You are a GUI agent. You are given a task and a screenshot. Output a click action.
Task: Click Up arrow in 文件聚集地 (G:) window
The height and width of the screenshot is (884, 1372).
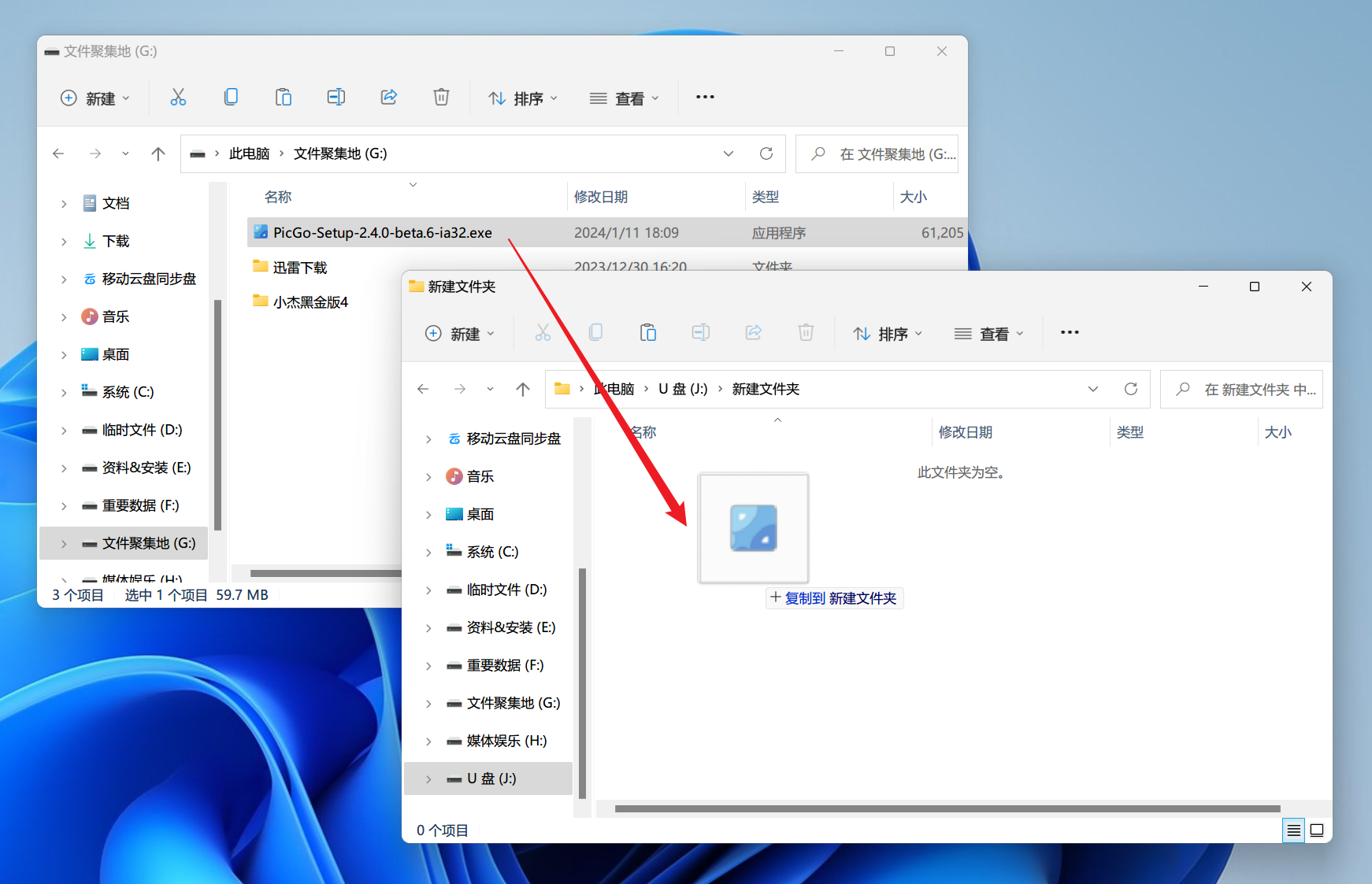(x=158, y=153)
